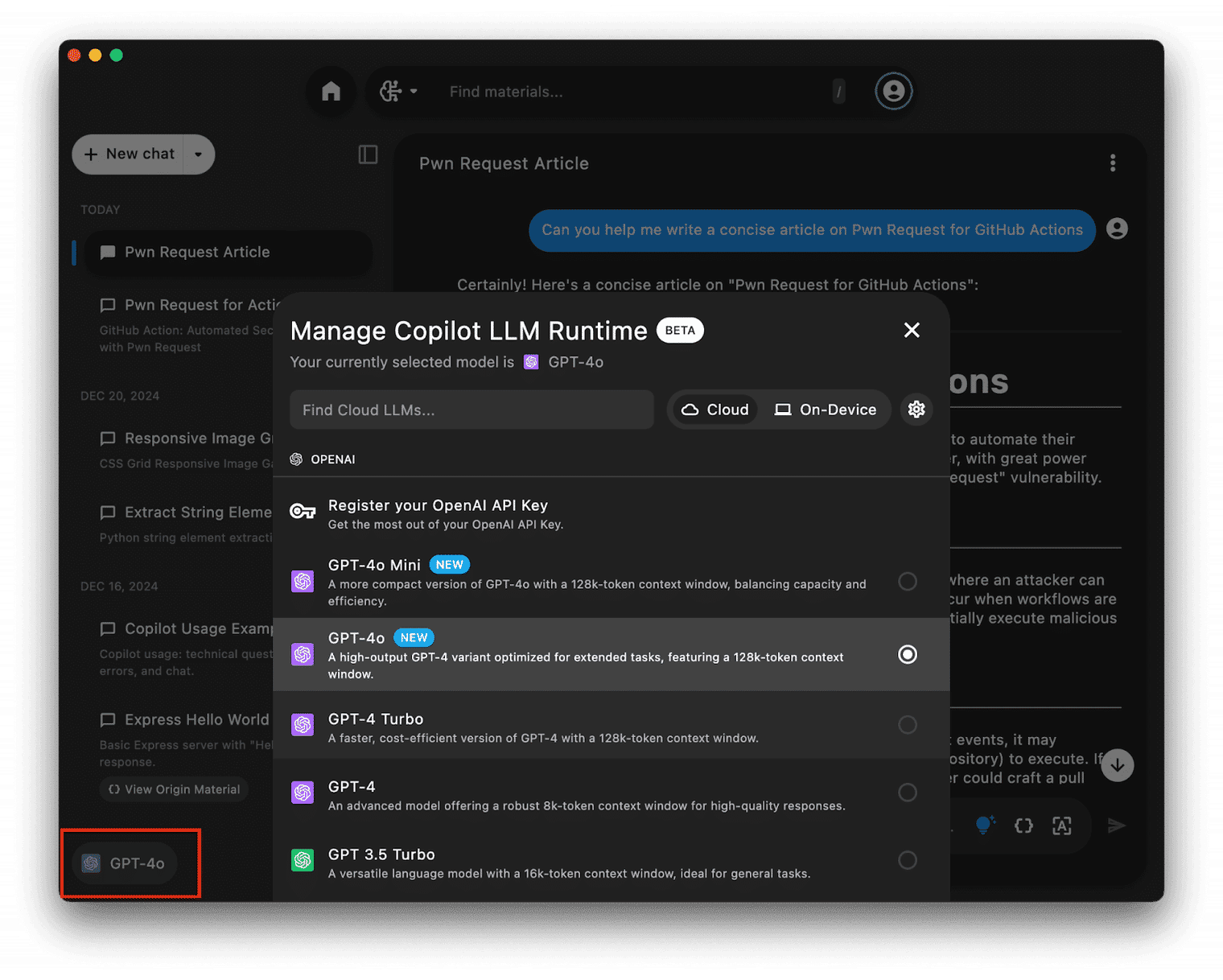Click the send message arrow
The height and width of the screenshot is (980, 1223).
point(1116,826)
